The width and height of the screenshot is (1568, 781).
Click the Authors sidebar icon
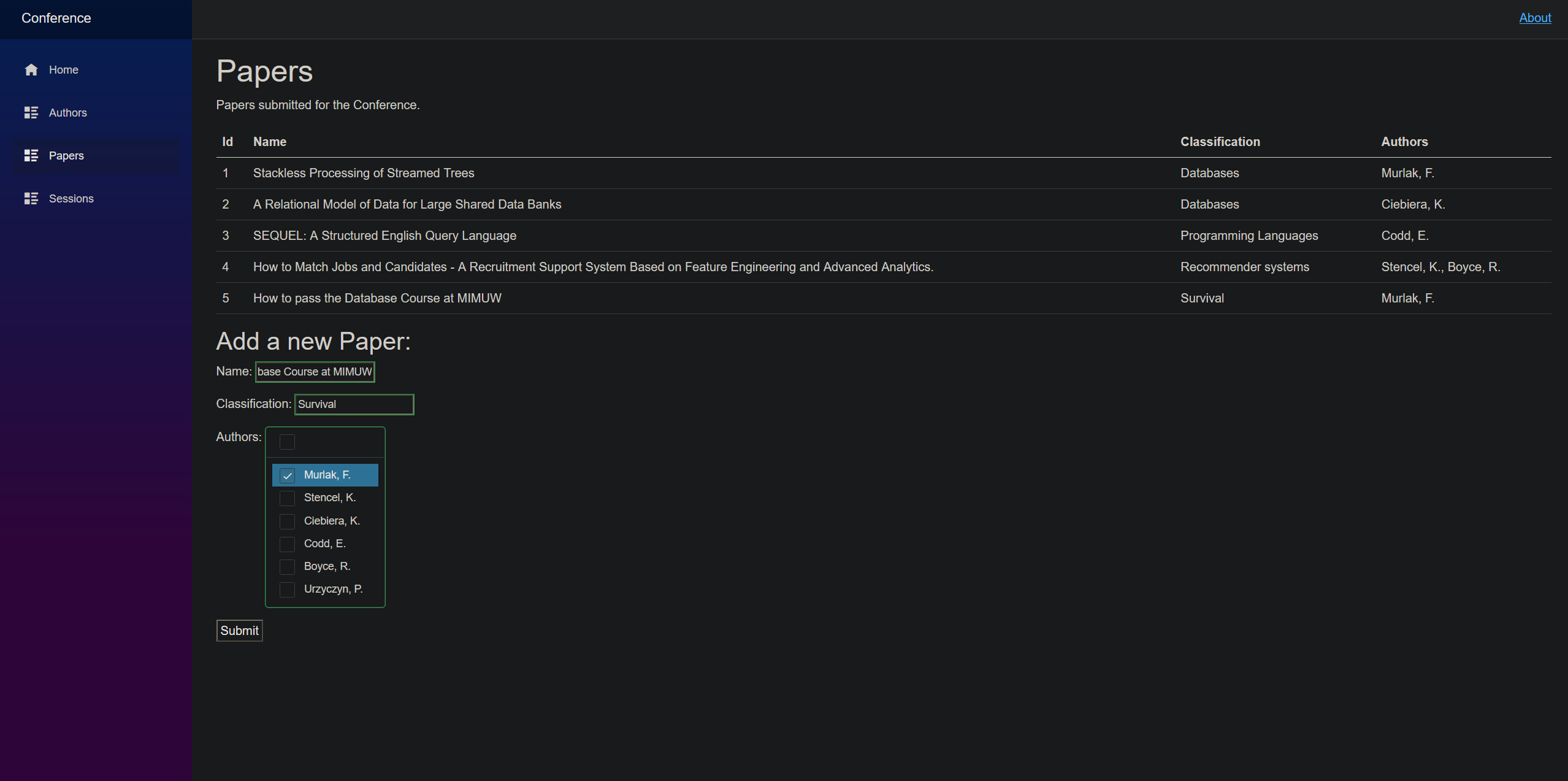click(x=31, y=112)
